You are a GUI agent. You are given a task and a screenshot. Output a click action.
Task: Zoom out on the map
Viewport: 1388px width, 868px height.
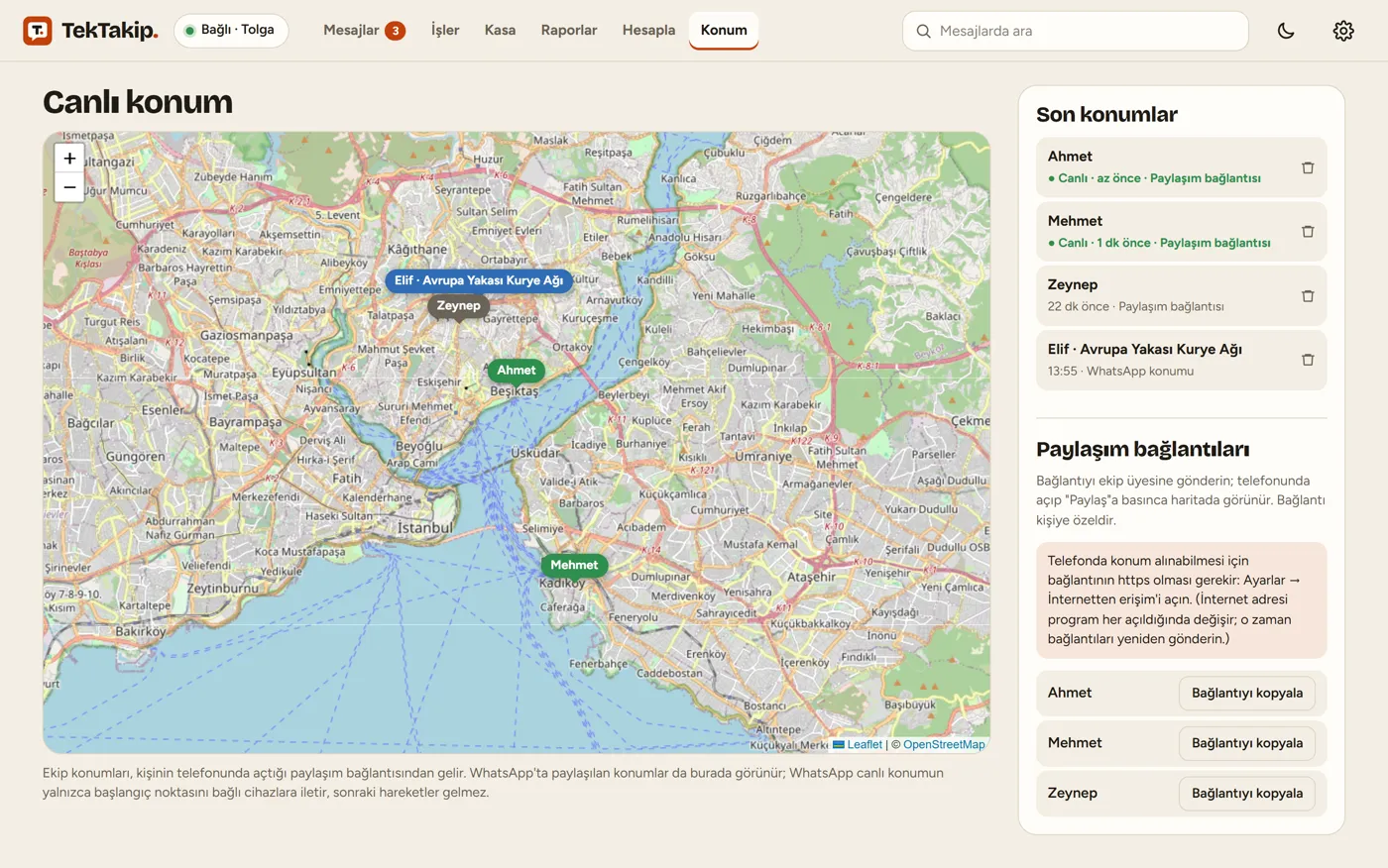(x=69, y=186)
